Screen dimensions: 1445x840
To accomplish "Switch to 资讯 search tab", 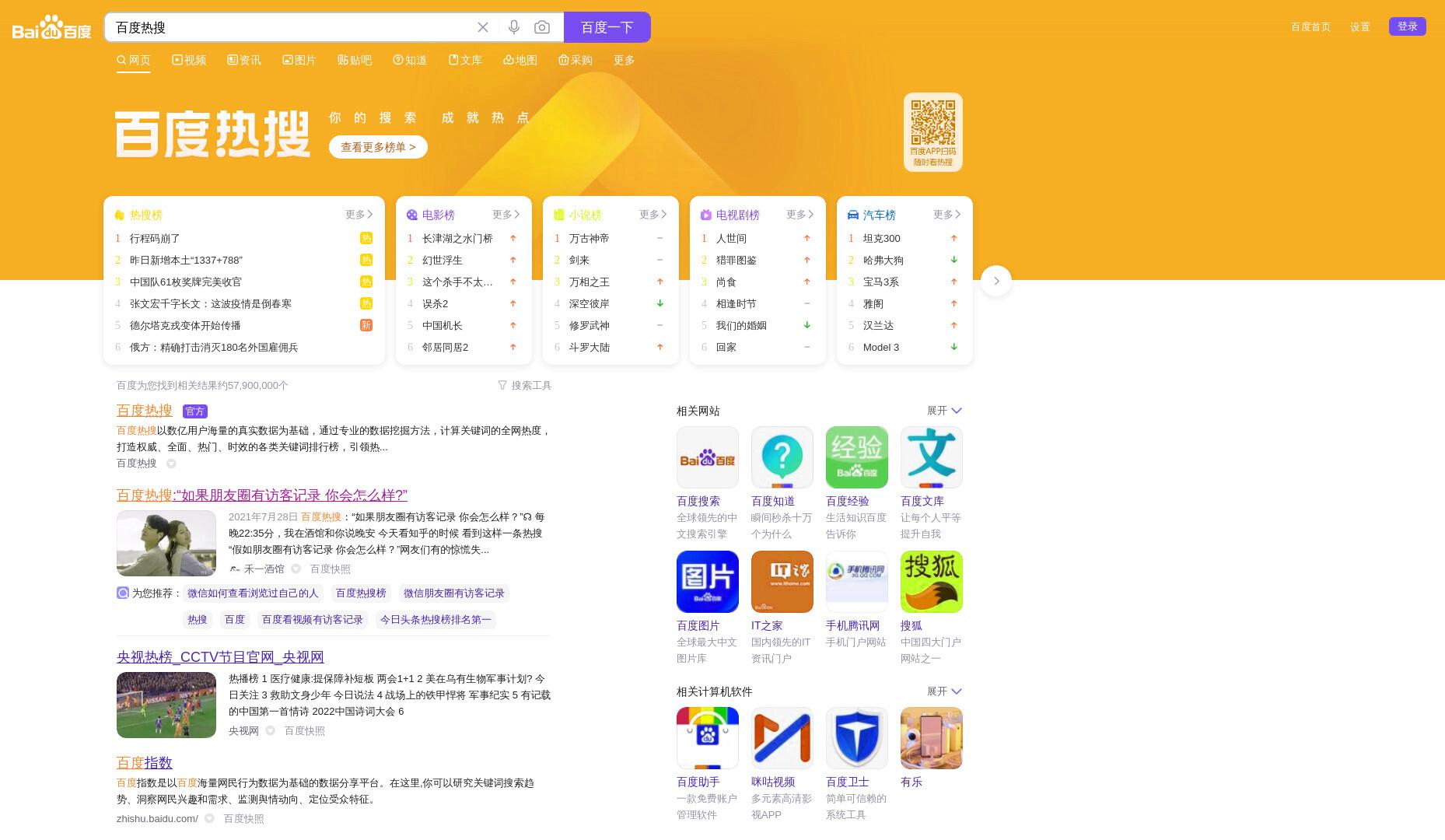I will [244, 60].
